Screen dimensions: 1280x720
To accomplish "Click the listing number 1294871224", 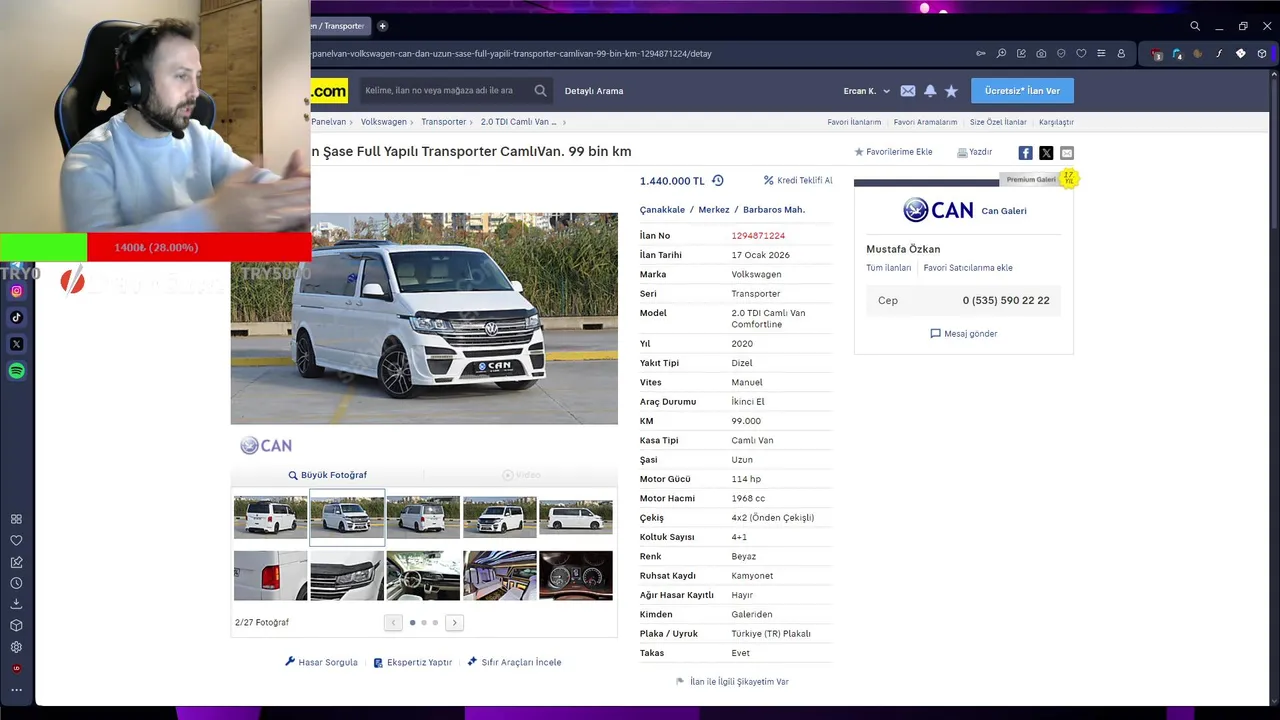I will pos(758,236).
